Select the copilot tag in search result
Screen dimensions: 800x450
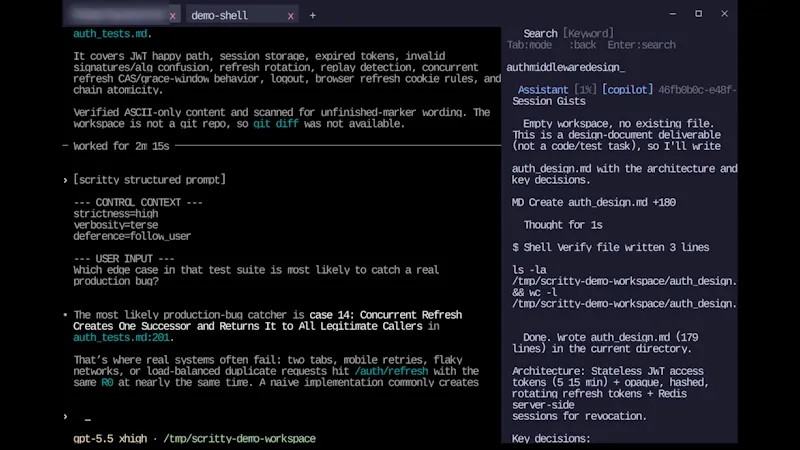click(x=627, y=90)
